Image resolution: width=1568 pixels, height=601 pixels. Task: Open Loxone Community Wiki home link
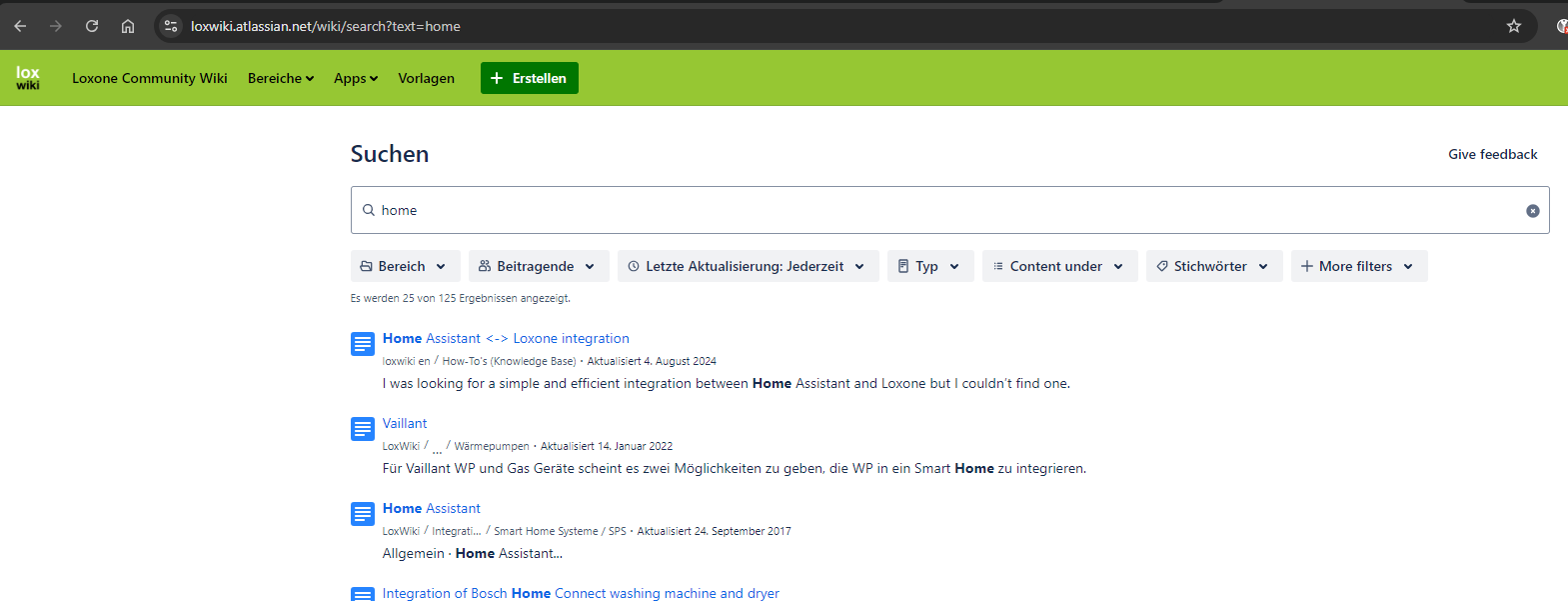pyautogui.click(x=150, y=78)
